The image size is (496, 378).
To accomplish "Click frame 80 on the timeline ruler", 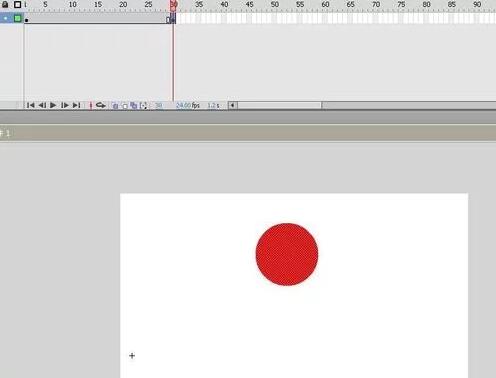I will pyautogui.click(x=426, y=5).
